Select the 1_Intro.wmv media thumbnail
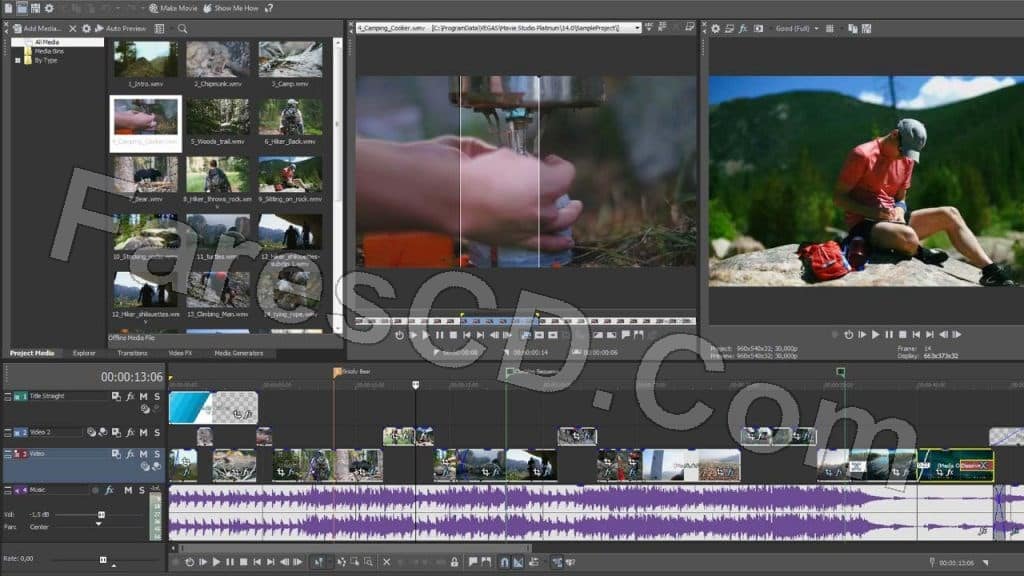Image resolution: width=1024 pixels, height=576 pixels. click(x=146, y=64)
